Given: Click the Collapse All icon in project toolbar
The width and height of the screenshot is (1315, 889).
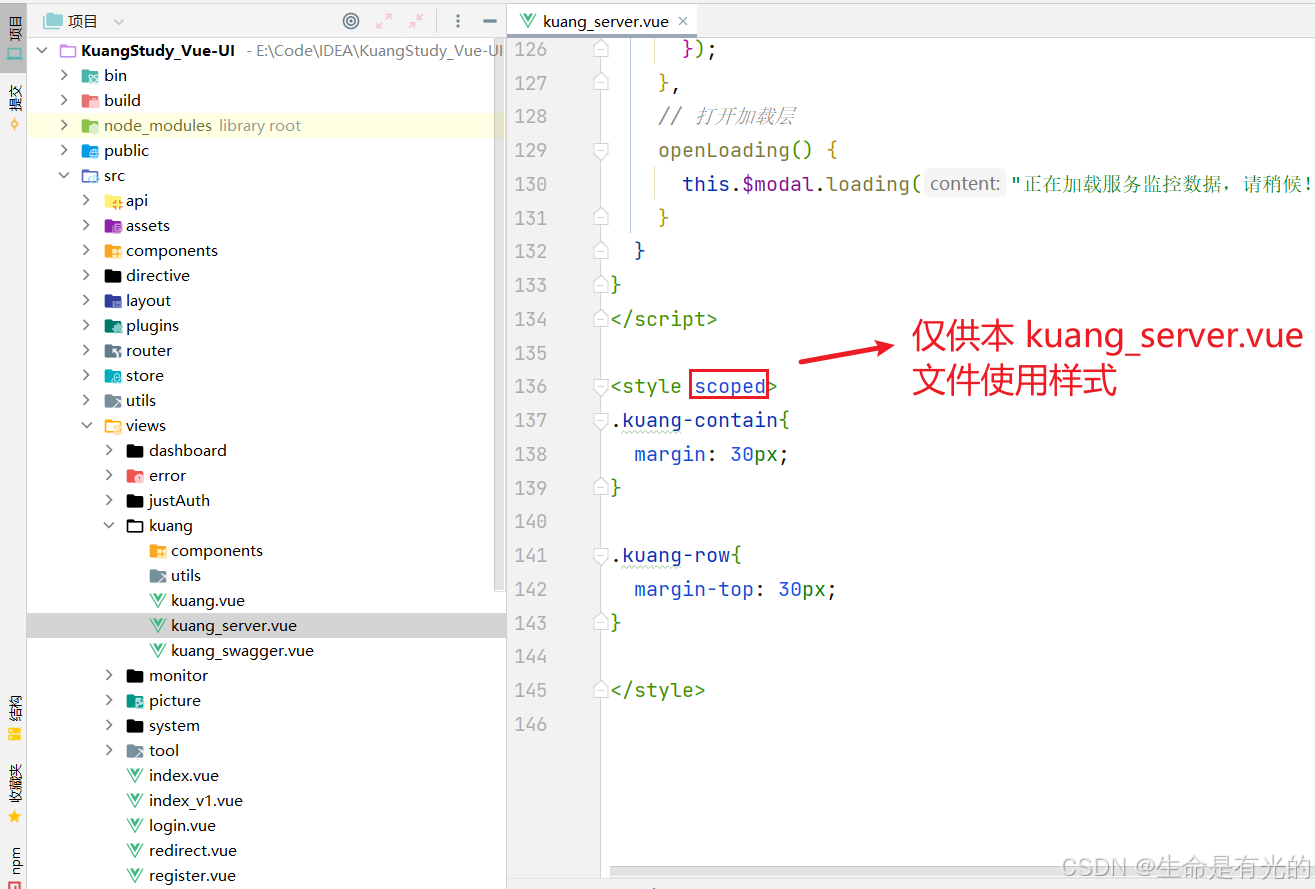Looking at the screenshot, I should (x=416, y=21).
